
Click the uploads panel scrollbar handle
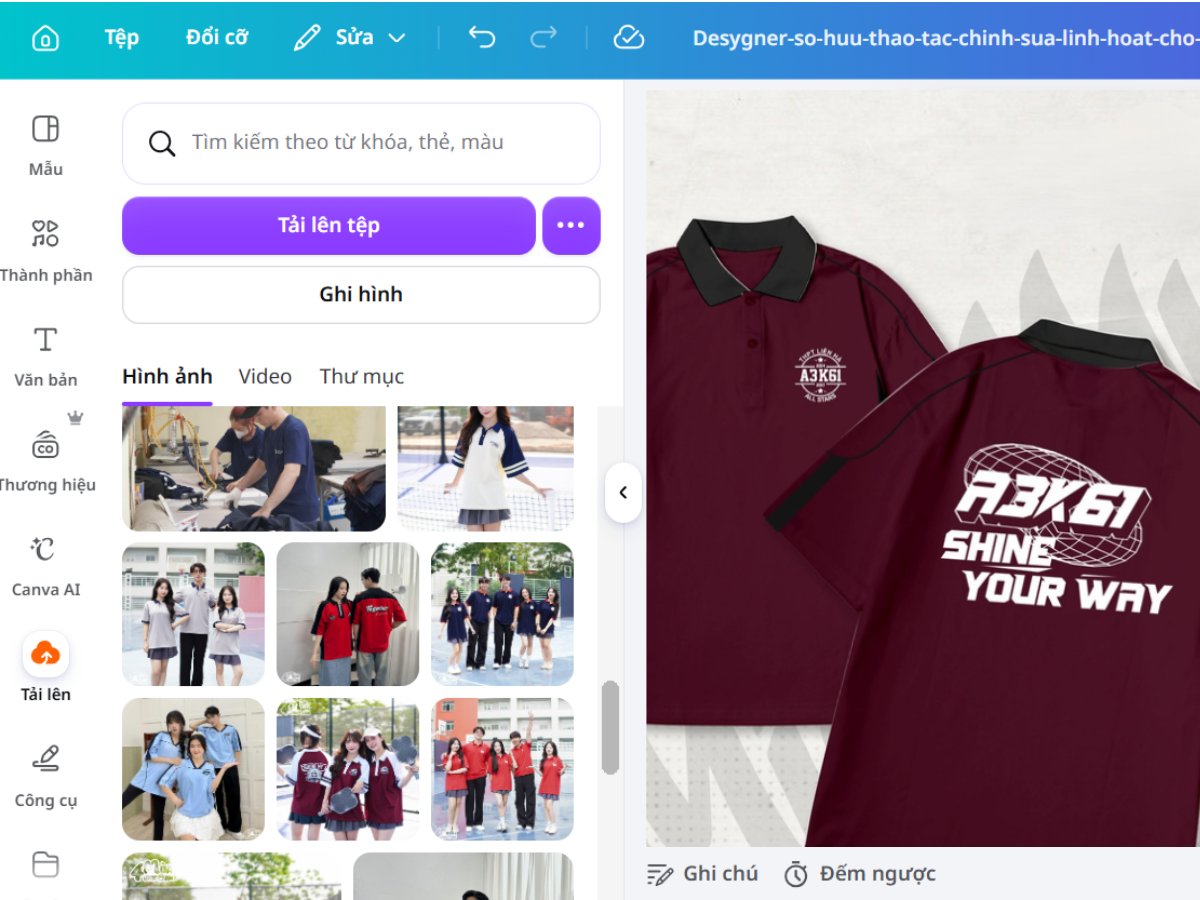(x=610, y=727)
